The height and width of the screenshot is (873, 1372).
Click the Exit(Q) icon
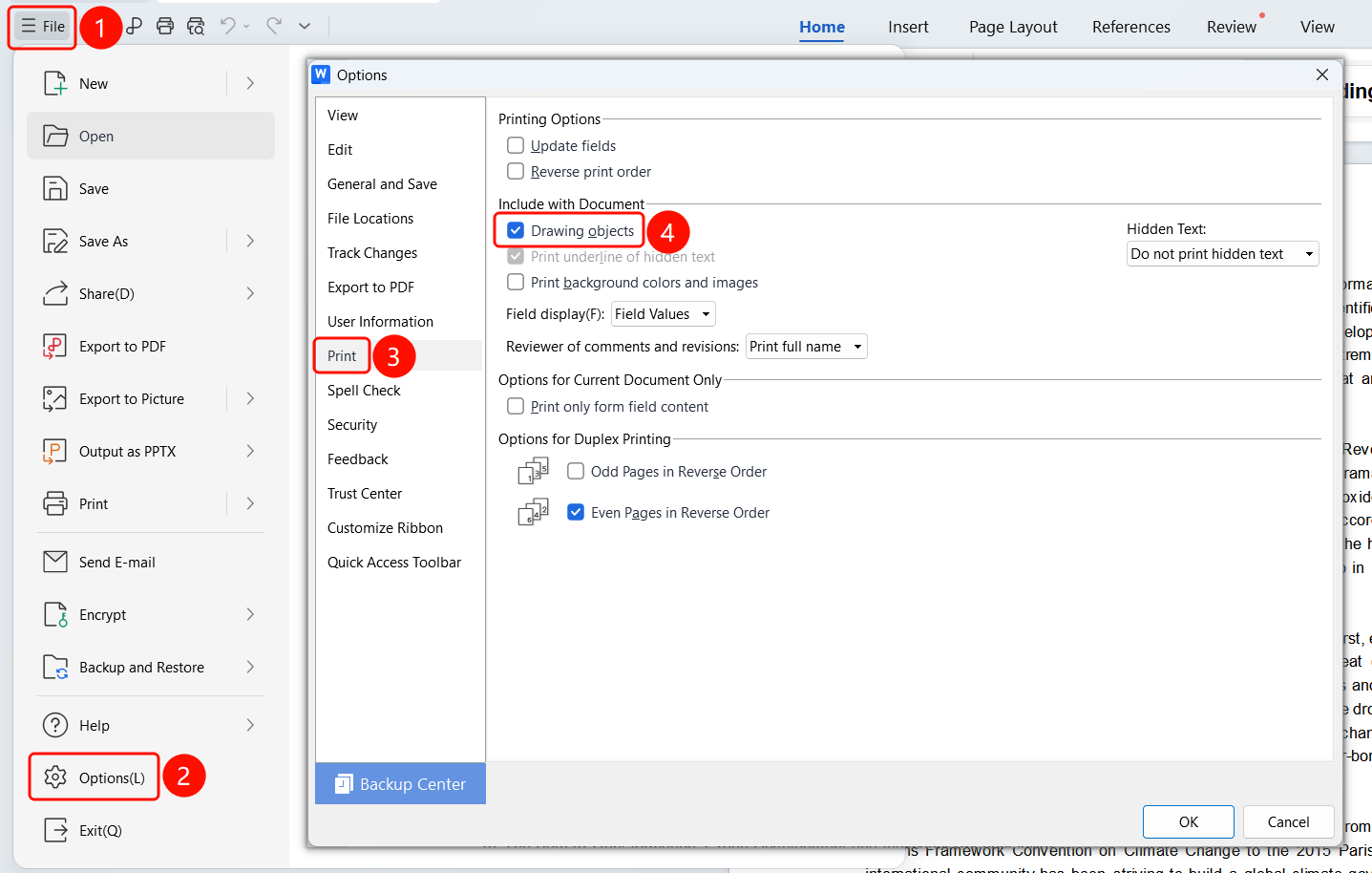(x=55, y=830)
